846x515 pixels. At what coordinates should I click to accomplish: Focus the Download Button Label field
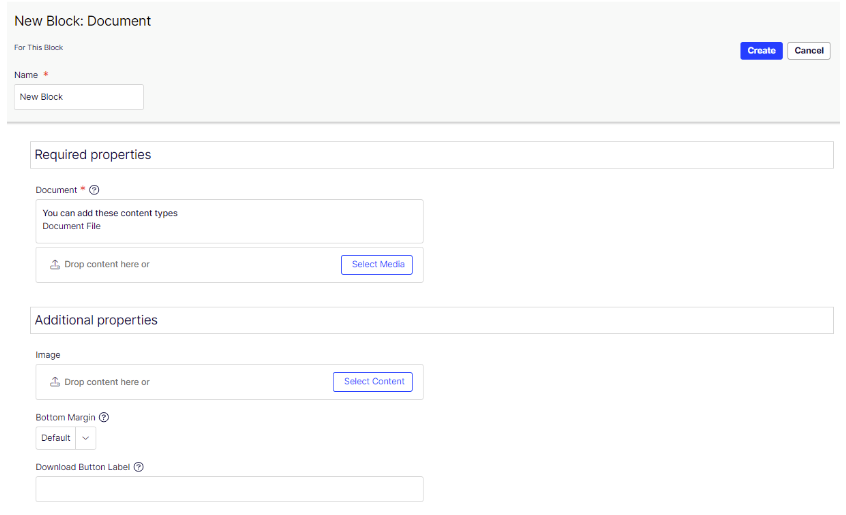point(229,489)
